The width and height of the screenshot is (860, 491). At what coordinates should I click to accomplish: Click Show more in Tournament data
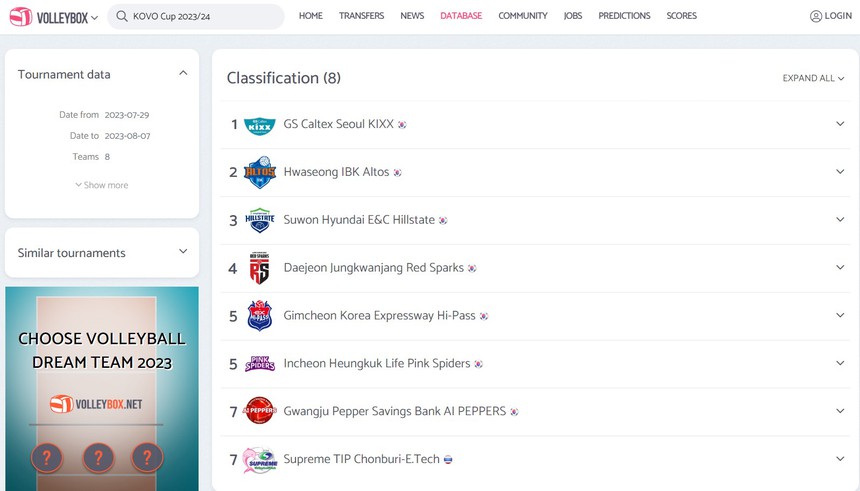click(x=101, y=185)
